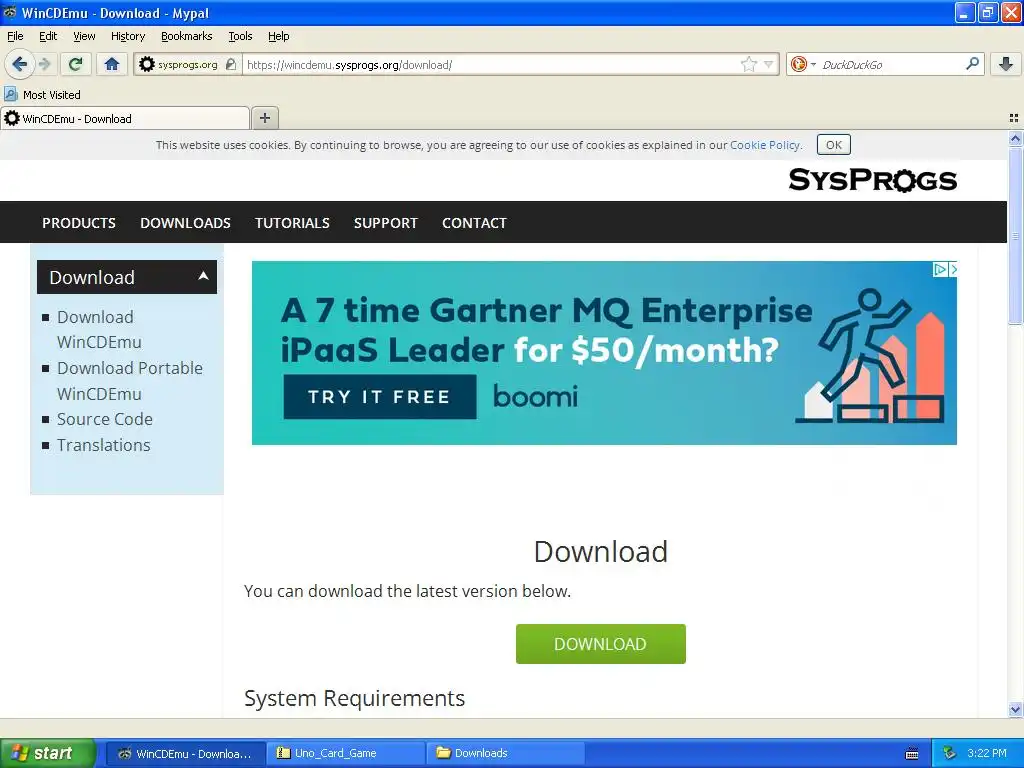Image resolution: width=1024 pixels, height=768 pixels.
Task: Click the Download WinCDEmu sidebar link
Action: (99, 329)
